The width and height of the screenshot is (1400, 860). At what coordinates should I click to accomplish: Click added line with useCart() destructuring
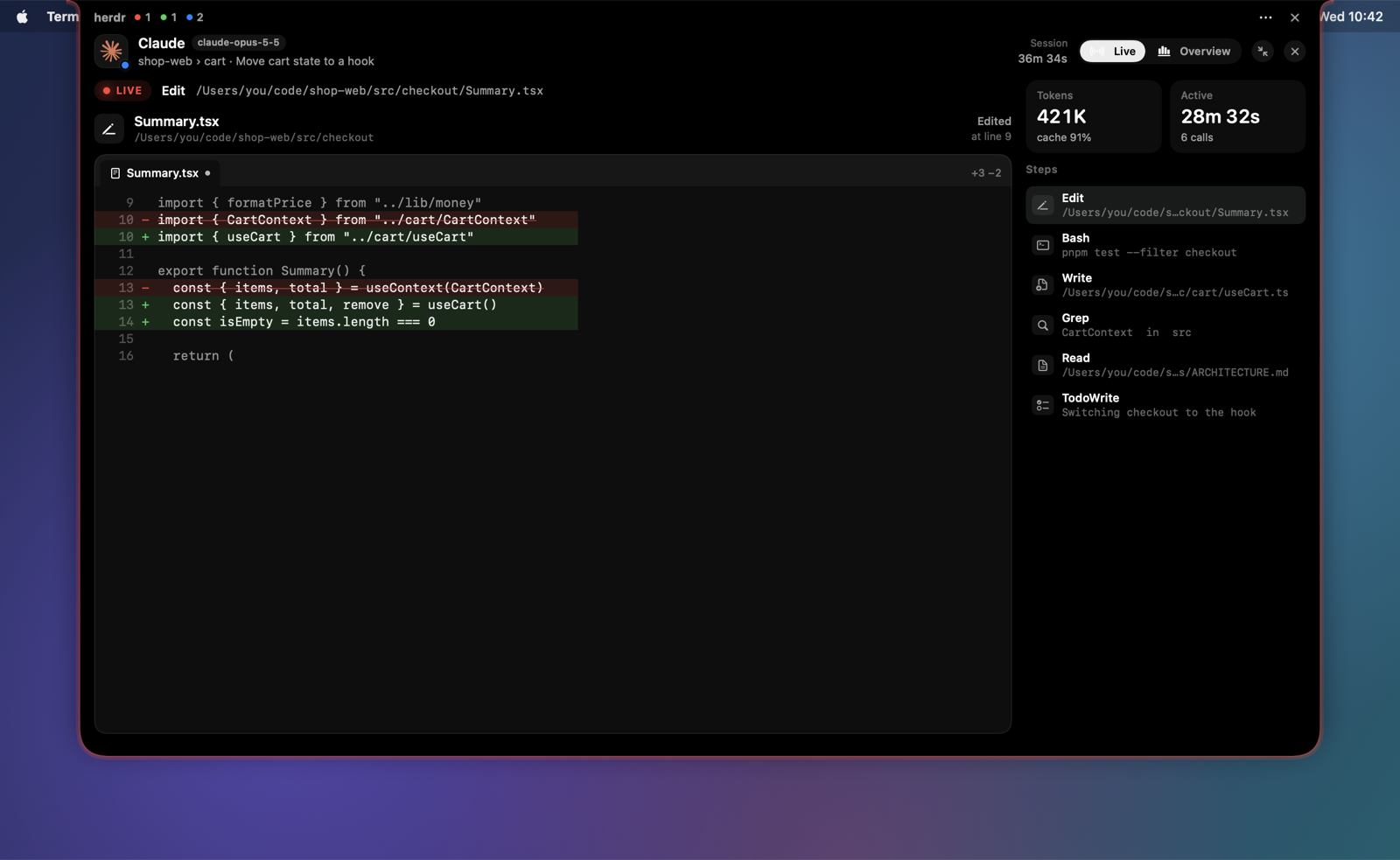(336, 304)
